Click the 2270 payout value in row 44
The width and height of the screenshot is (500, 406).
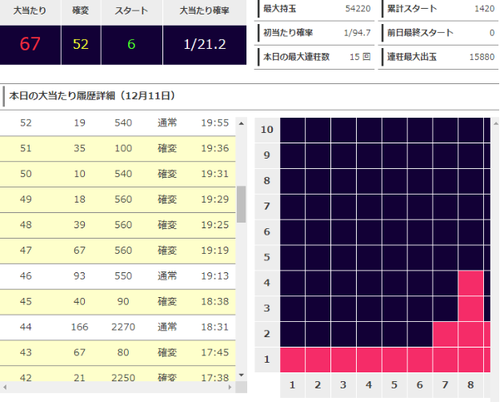click(123, 327)
